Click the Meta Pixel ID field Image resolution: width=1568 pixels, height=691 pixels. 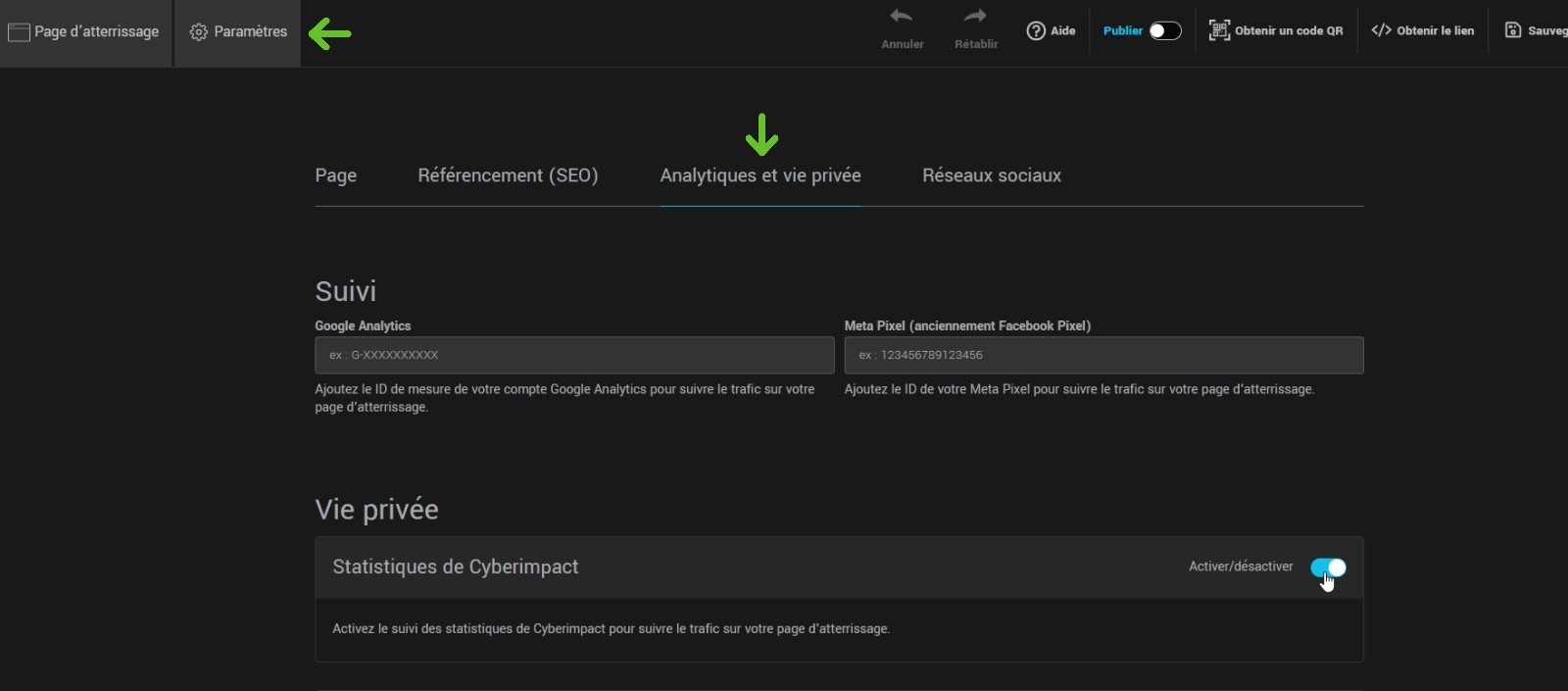tap(1103, 355)
